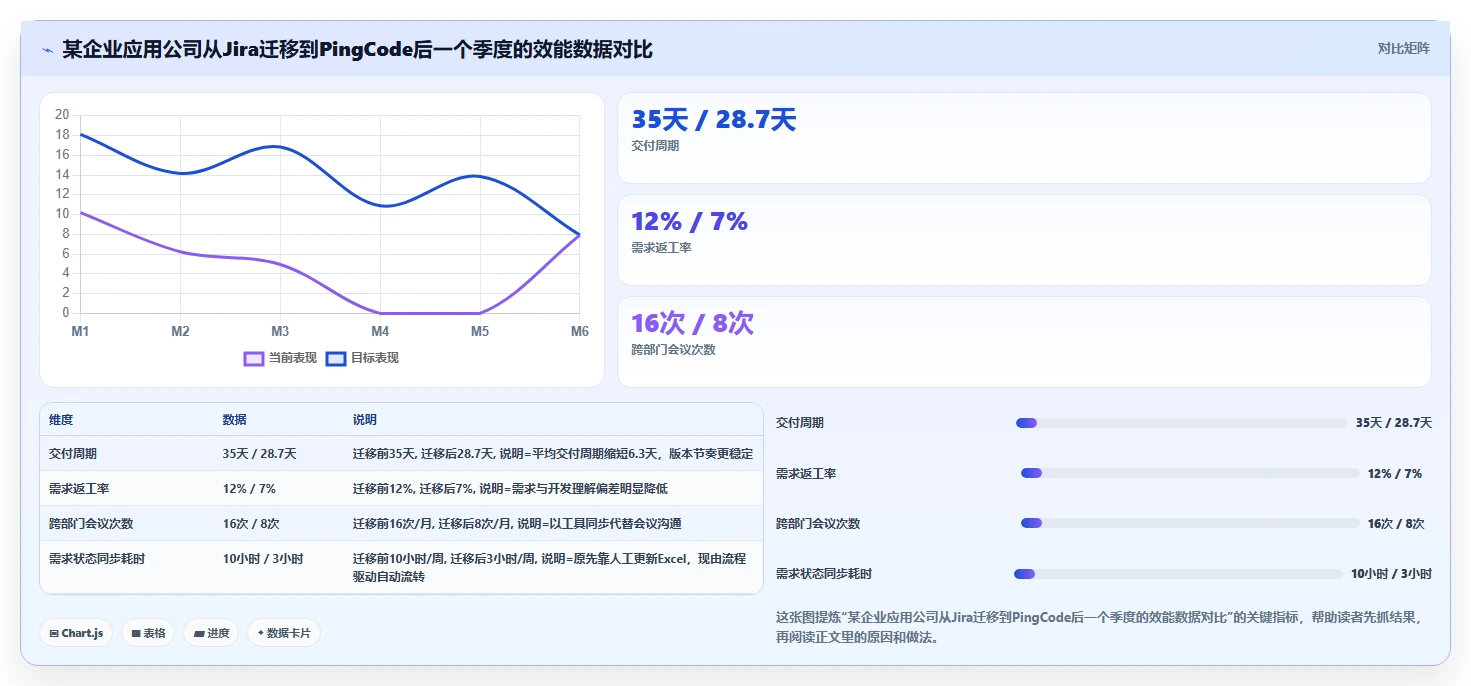The width and height of the screenshot is (1471, 686).
Task: Click the 数据 column header
Action: 234,420
